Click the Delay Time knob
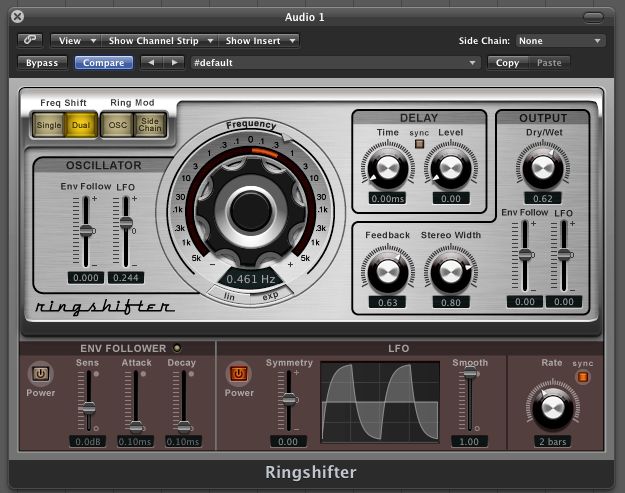 (387, 169)
